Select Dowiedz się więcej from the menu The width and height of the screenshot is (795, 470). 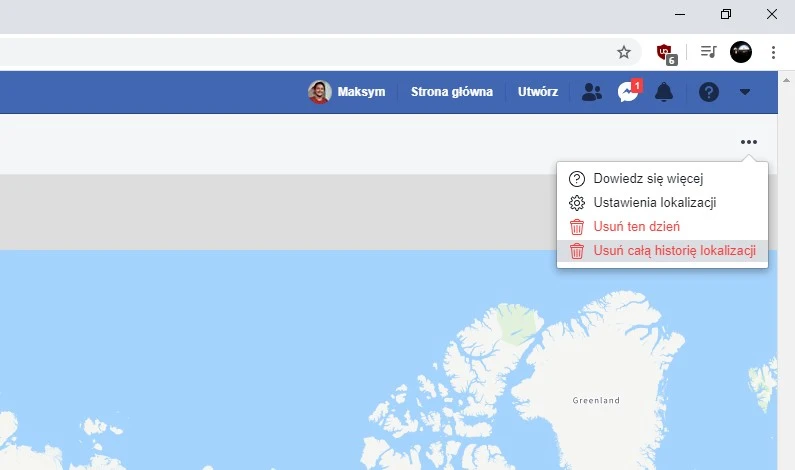coord(648,179)
